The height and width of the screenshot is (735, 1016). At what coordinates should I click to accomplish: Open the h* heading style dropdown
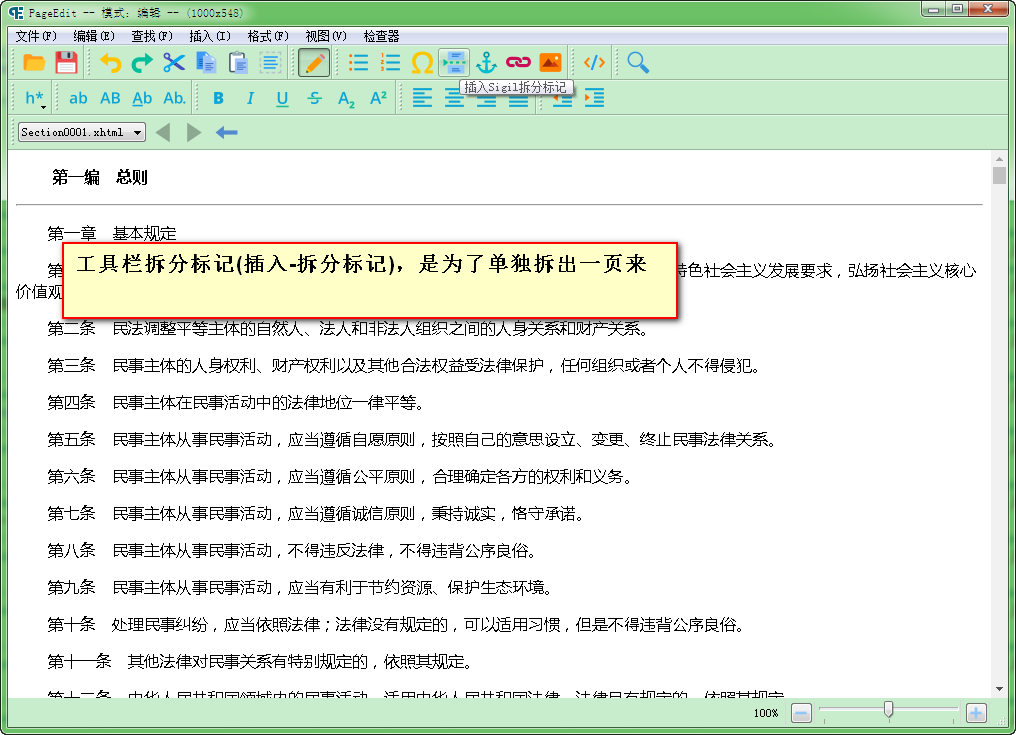(x=34, y=99)
